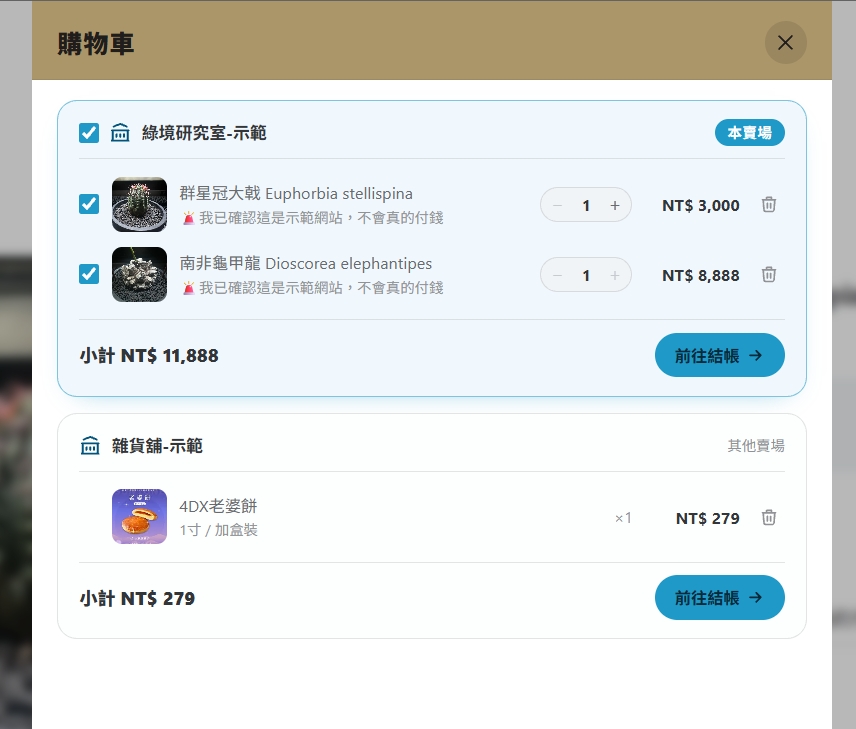Decrease quantity of 南非龜甲龍 Dioscorea elephantipes
This screenshot has width=856, height=729.
click(557, 275)
